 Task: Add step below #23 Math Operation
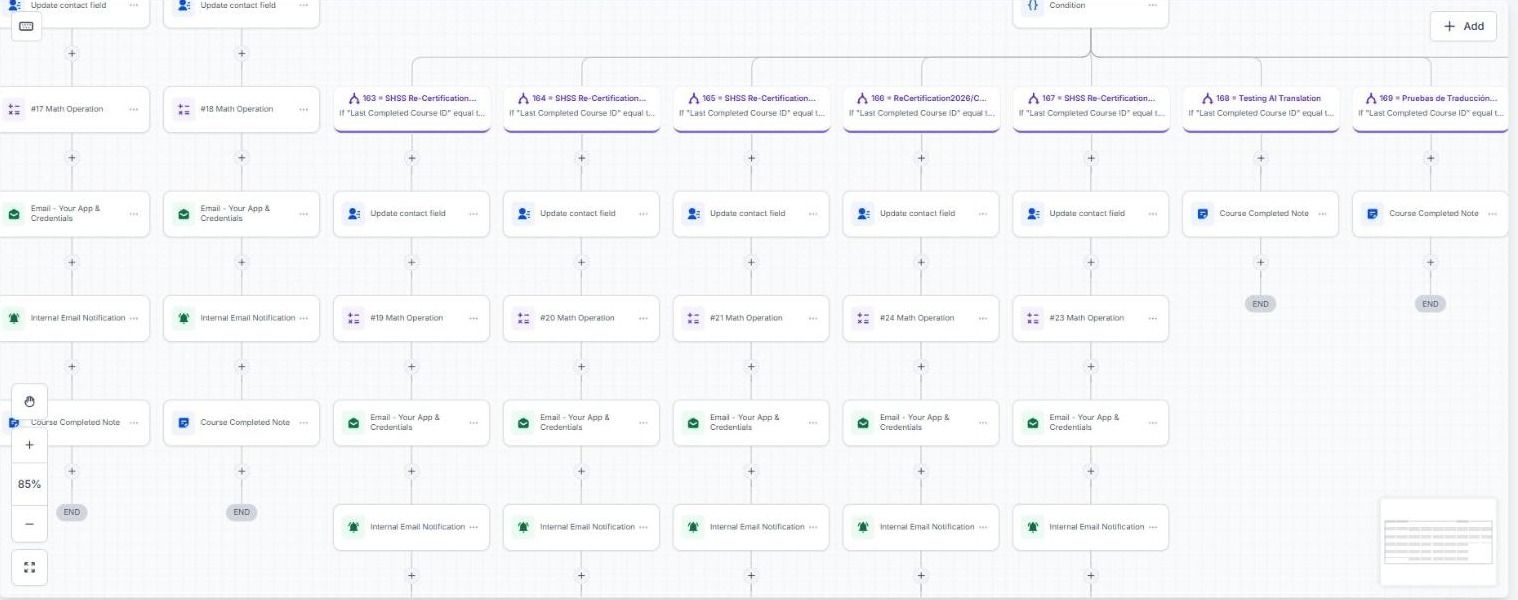[x=1091, y=366]
